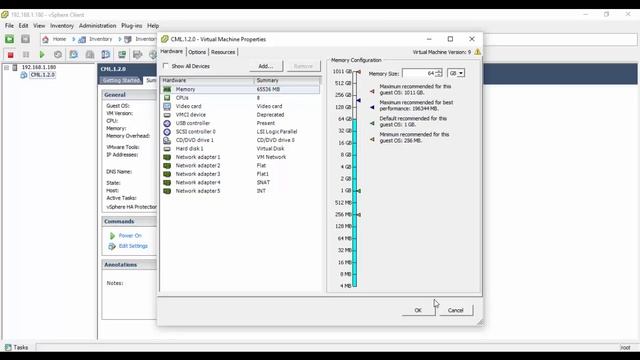Image resolution: width=640 pixels, height=360 pixels.
Task: Click the Network adapter 1 icon
Action: point(167,157)
